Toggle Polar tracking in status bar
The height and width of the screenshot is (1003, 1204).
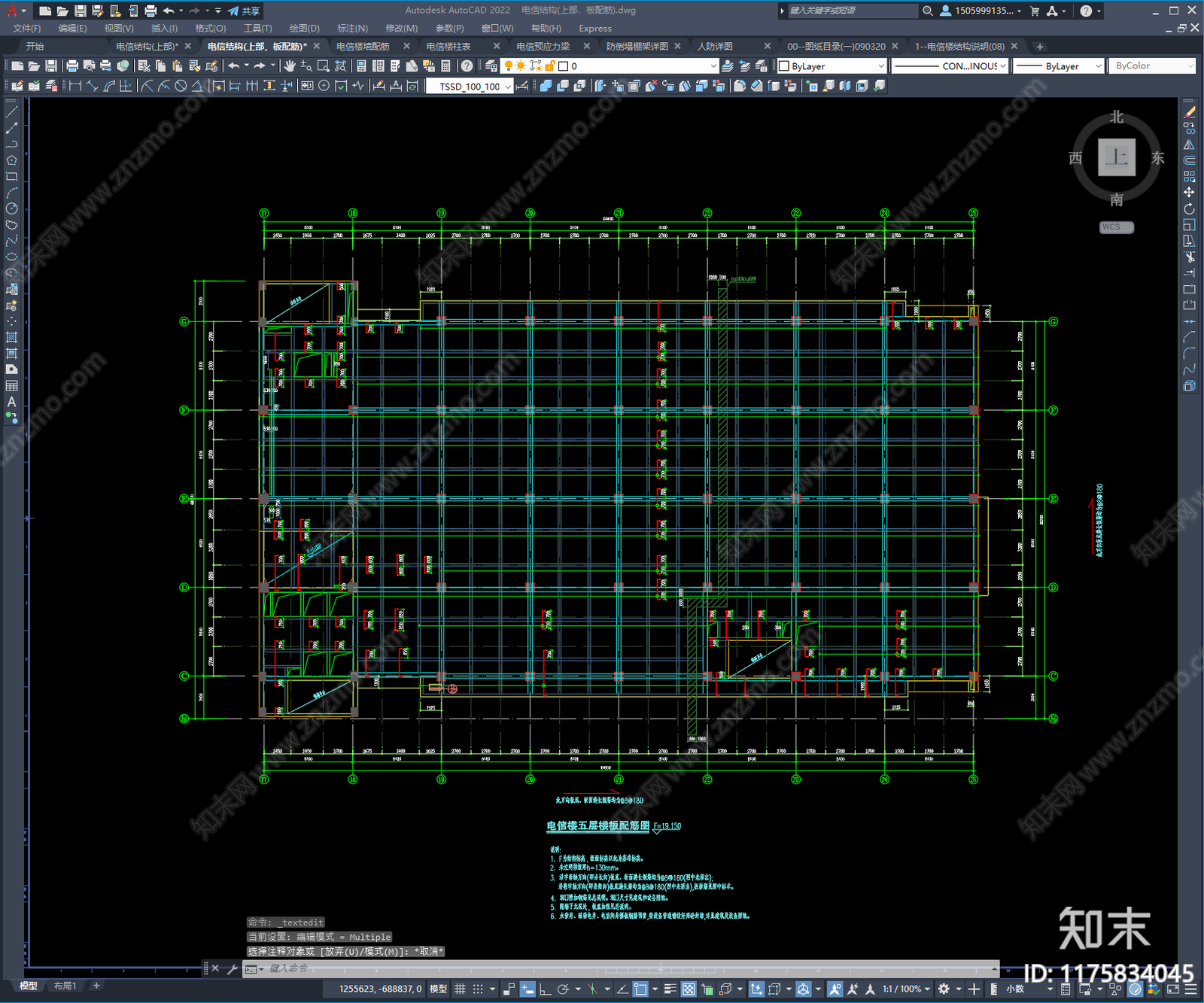pyautogui.click(x=563, y=989)
